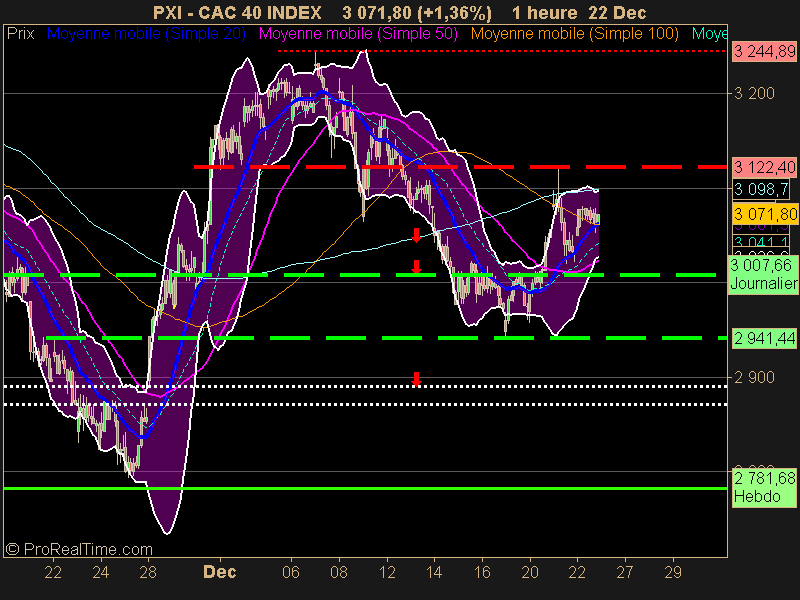The height and width of the screenshot is (600, 800).
Task: Click date 12 on the time axis
Action: (x=387, y=572)
